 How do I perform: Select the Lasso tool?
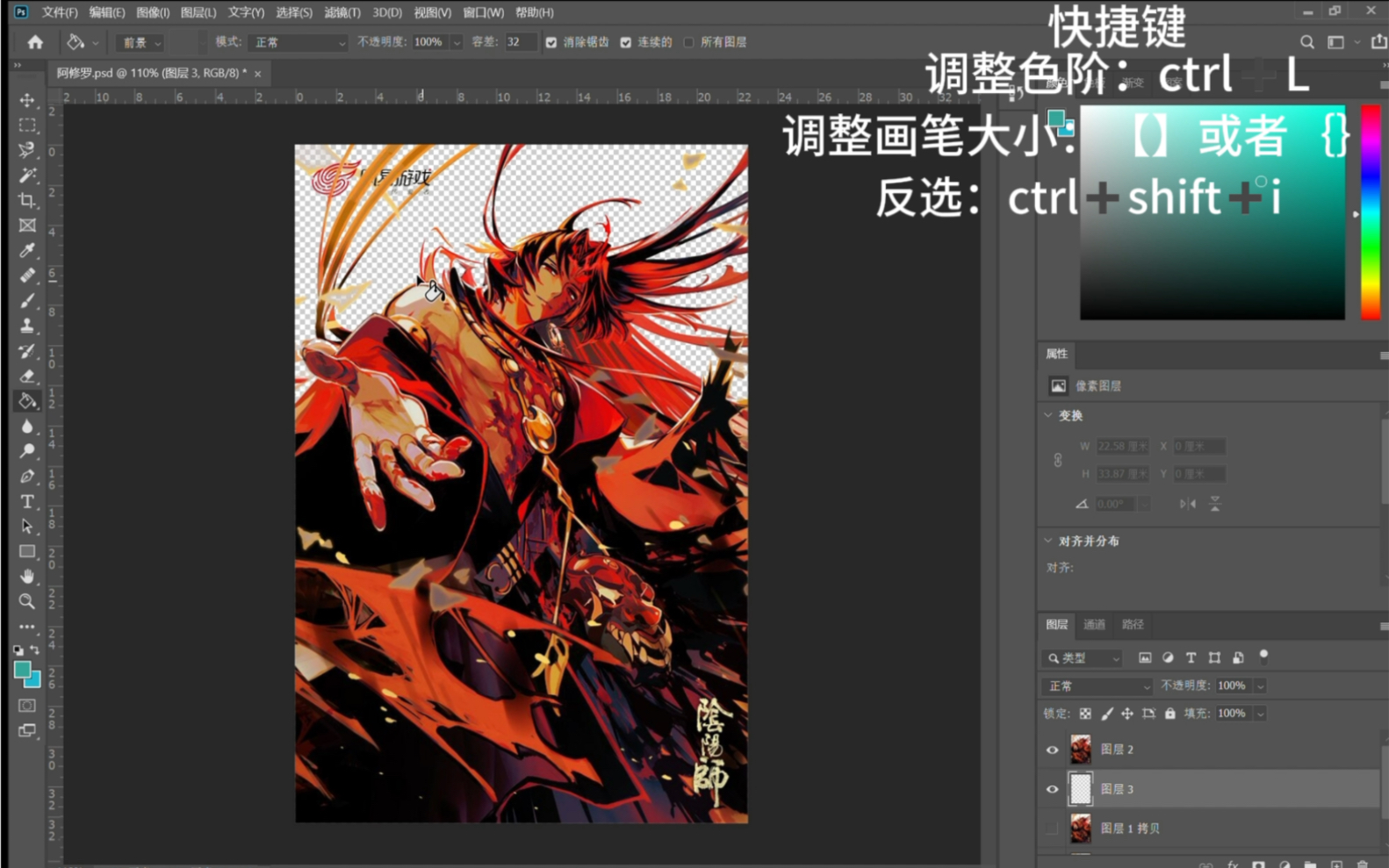(x=27, y=150)
